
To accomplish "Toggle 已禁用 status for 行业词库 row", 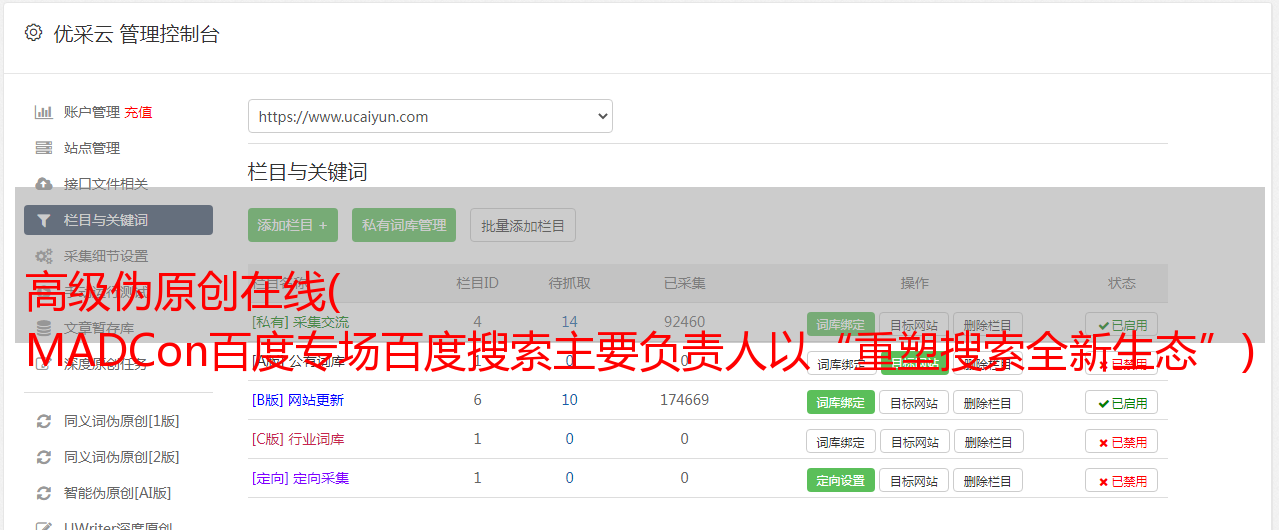I will click(1122, 441).
